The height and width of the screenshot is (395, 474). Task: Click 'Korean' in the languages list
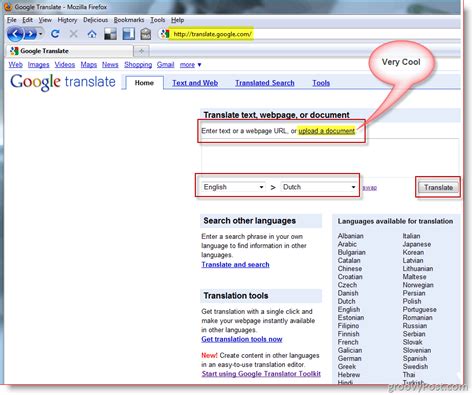tap(413, 252)
